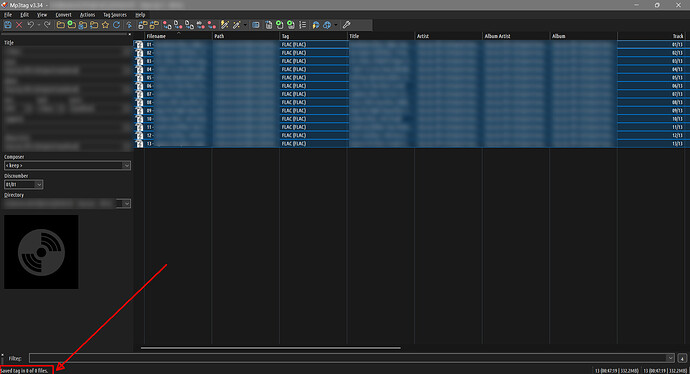Open the Discnumber 01/01 dropdown
Screen dimensions: 690x374
[39, 184]
